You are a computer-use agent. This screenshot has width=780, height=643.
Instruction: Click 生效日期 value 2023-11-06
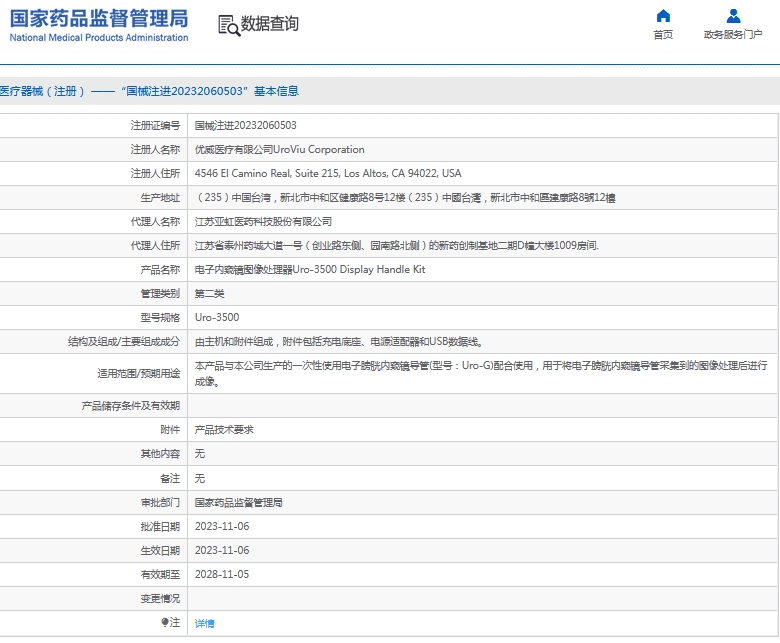click(x=222, y=550)
